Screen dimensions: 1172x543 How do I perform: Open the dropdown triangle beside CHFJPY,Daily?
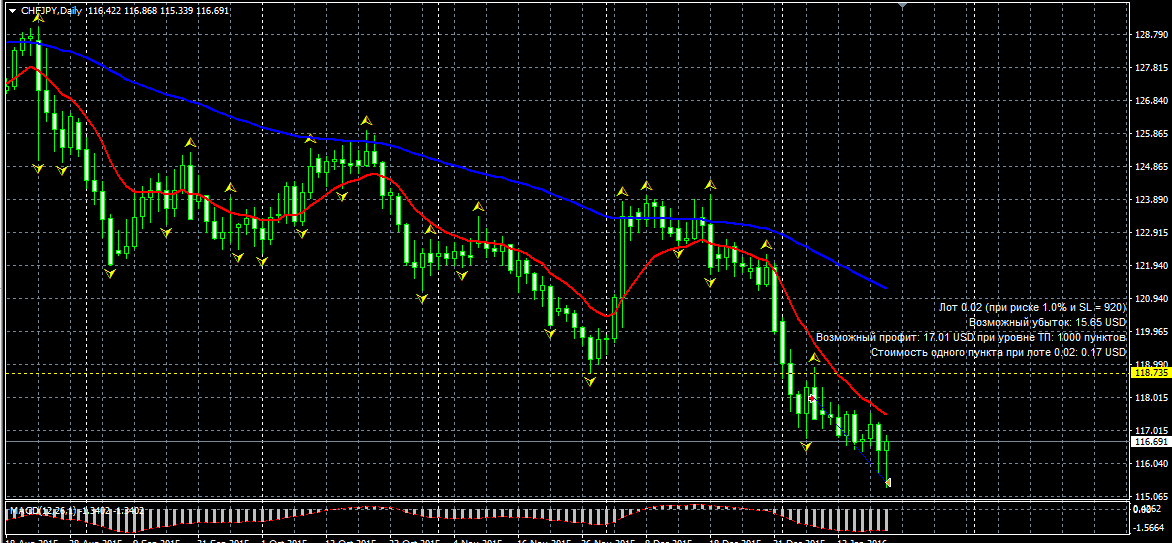coord(11,11)
